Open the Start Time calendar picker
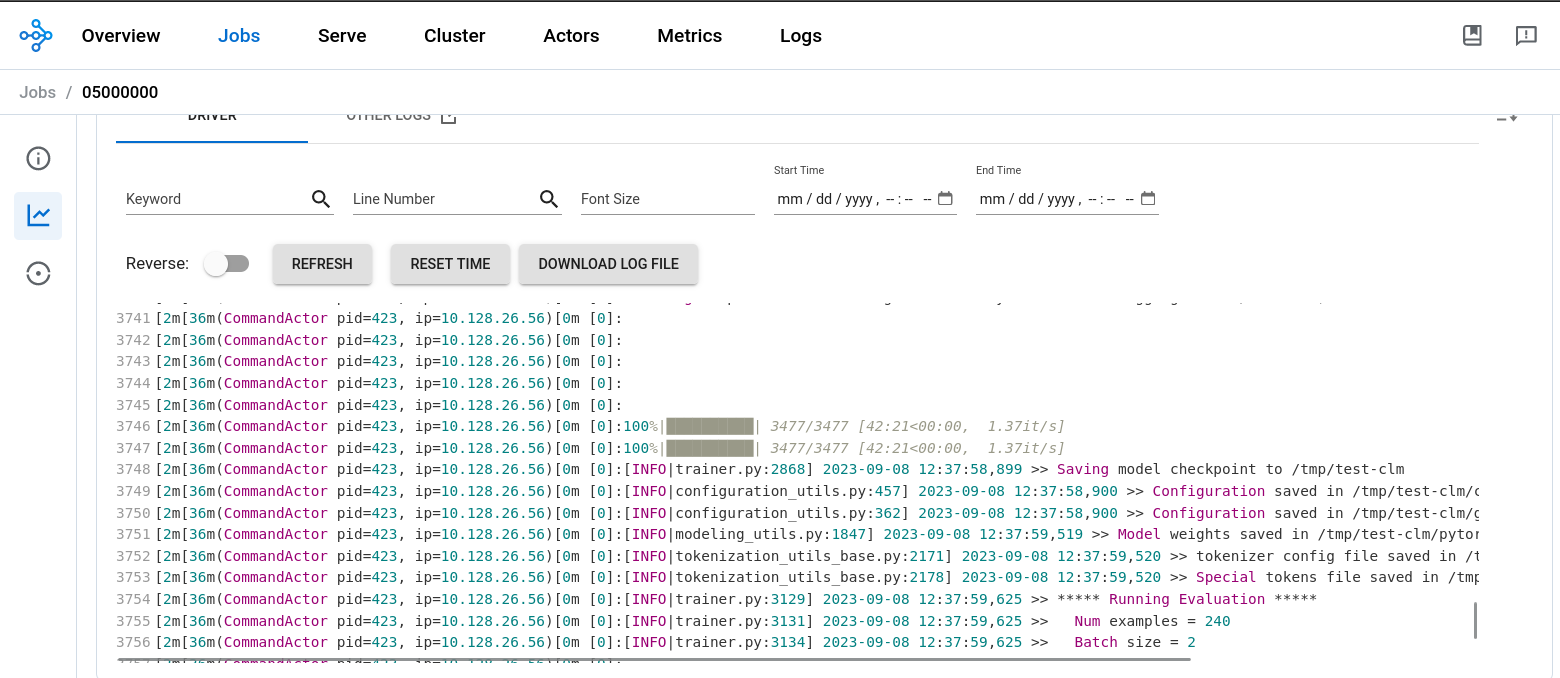 tap(945, 199)
